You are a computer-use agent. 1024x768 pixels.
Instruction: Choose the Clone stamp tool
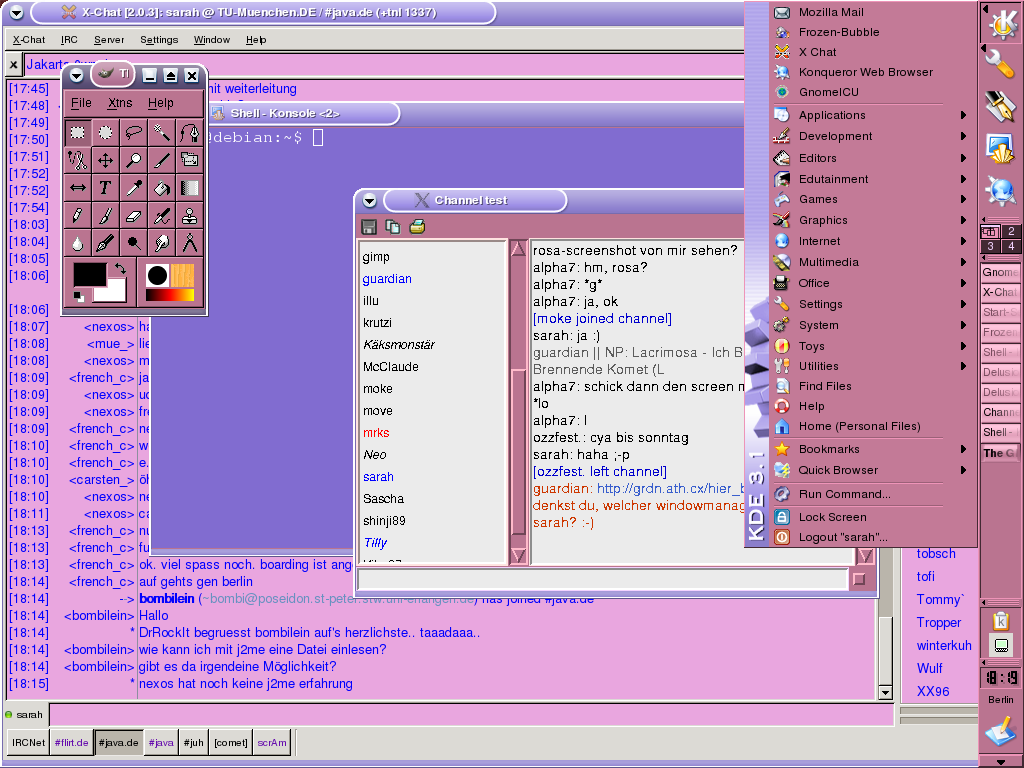tap(190, 216)
